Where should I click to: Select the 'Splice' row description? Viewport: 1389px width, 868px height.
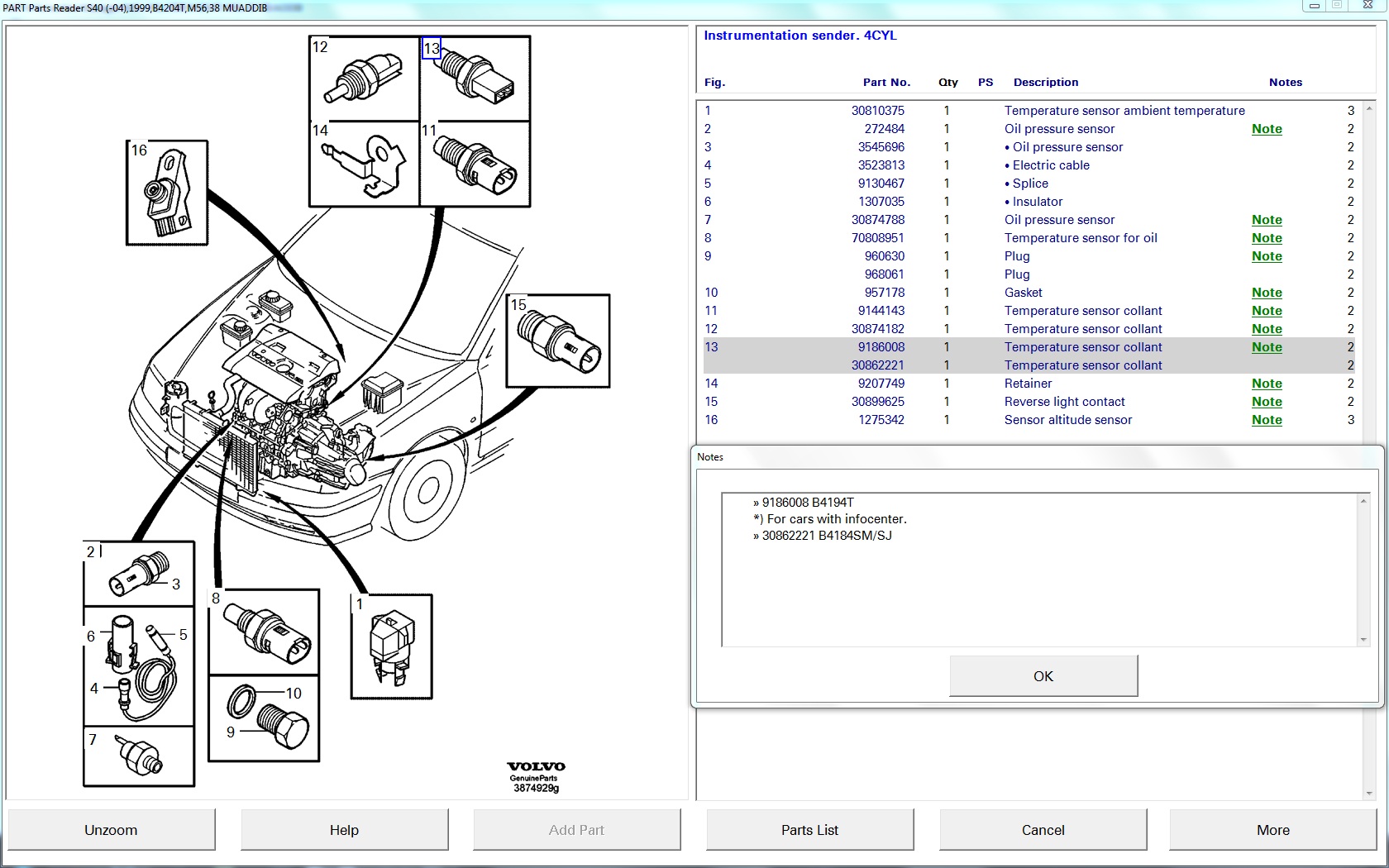coord(1030,184)
